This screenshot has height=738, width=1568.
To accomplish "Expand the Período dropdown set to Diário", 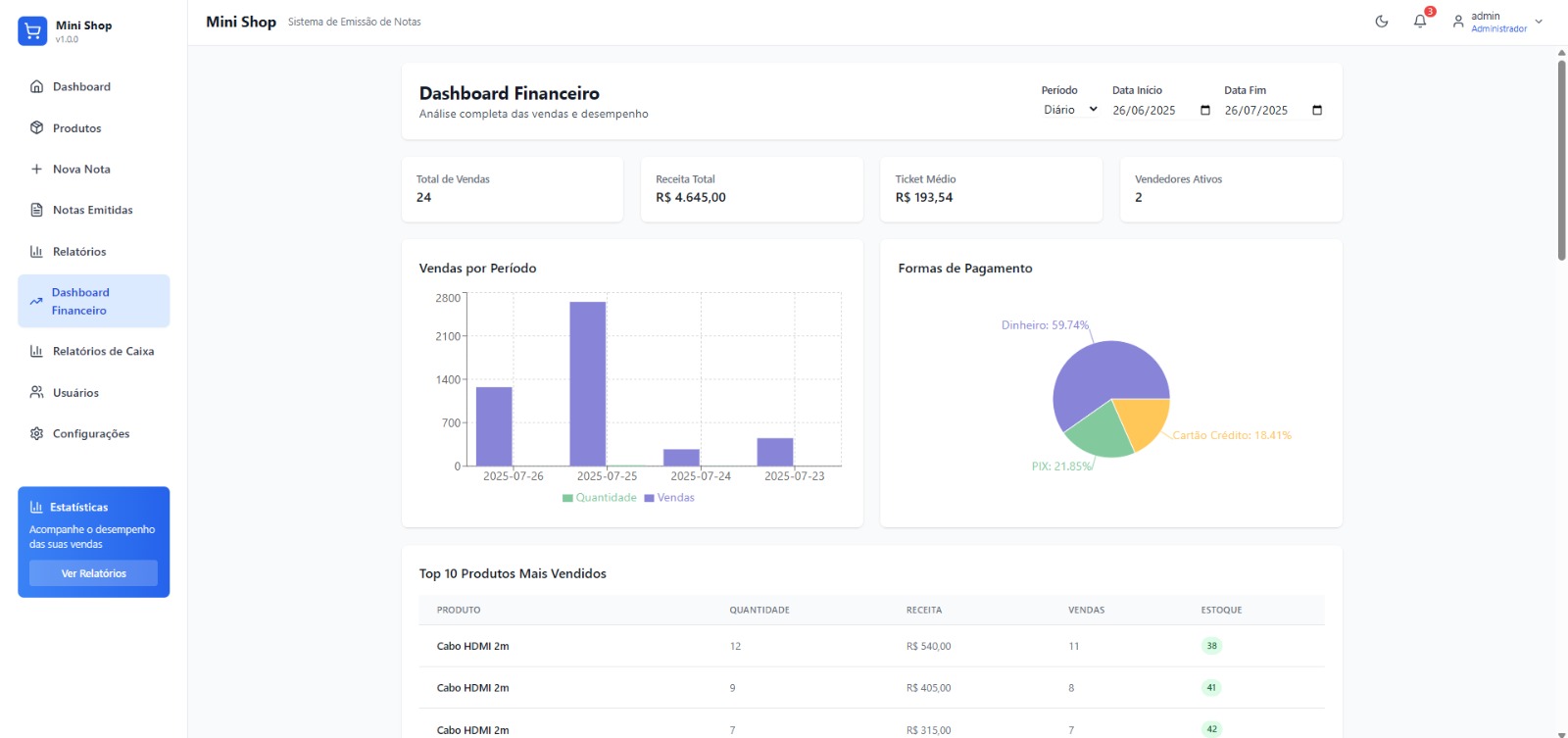I will tap(1069, 110).
